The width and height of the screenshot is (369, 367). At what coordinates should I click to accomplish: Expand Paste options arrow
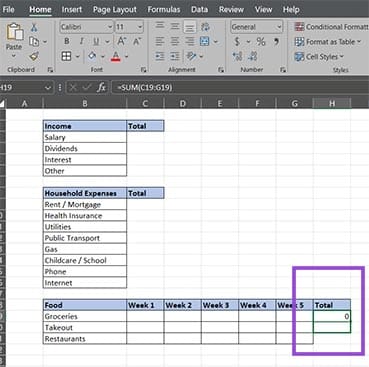(14, 55)
